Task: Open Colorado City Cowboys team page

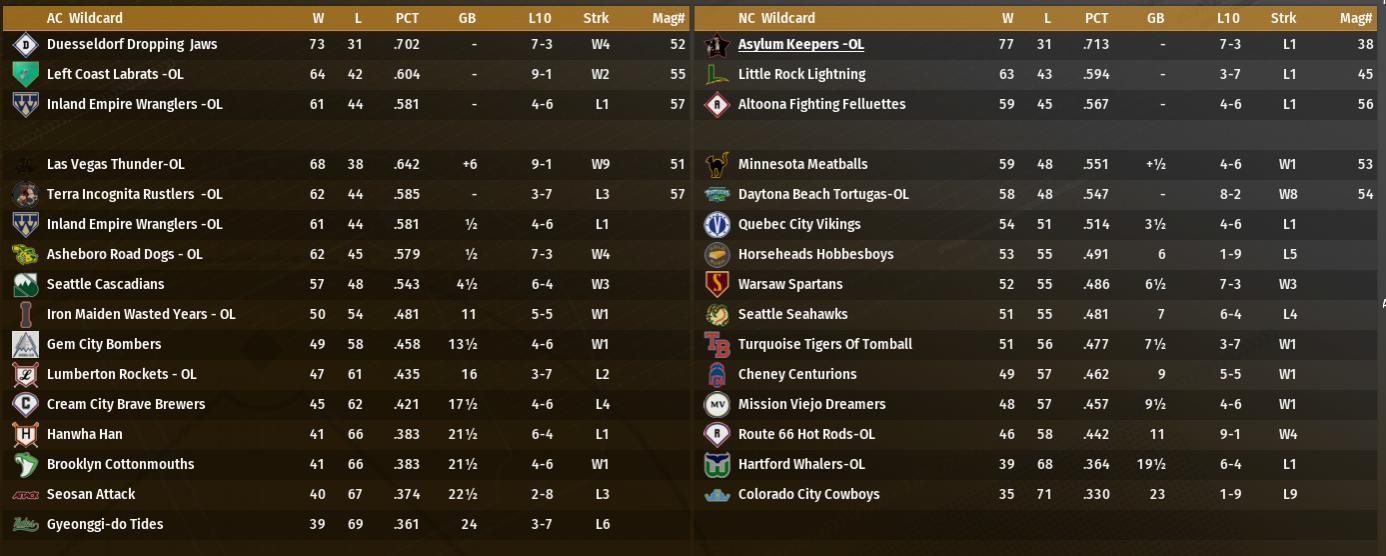Action: 808,494
